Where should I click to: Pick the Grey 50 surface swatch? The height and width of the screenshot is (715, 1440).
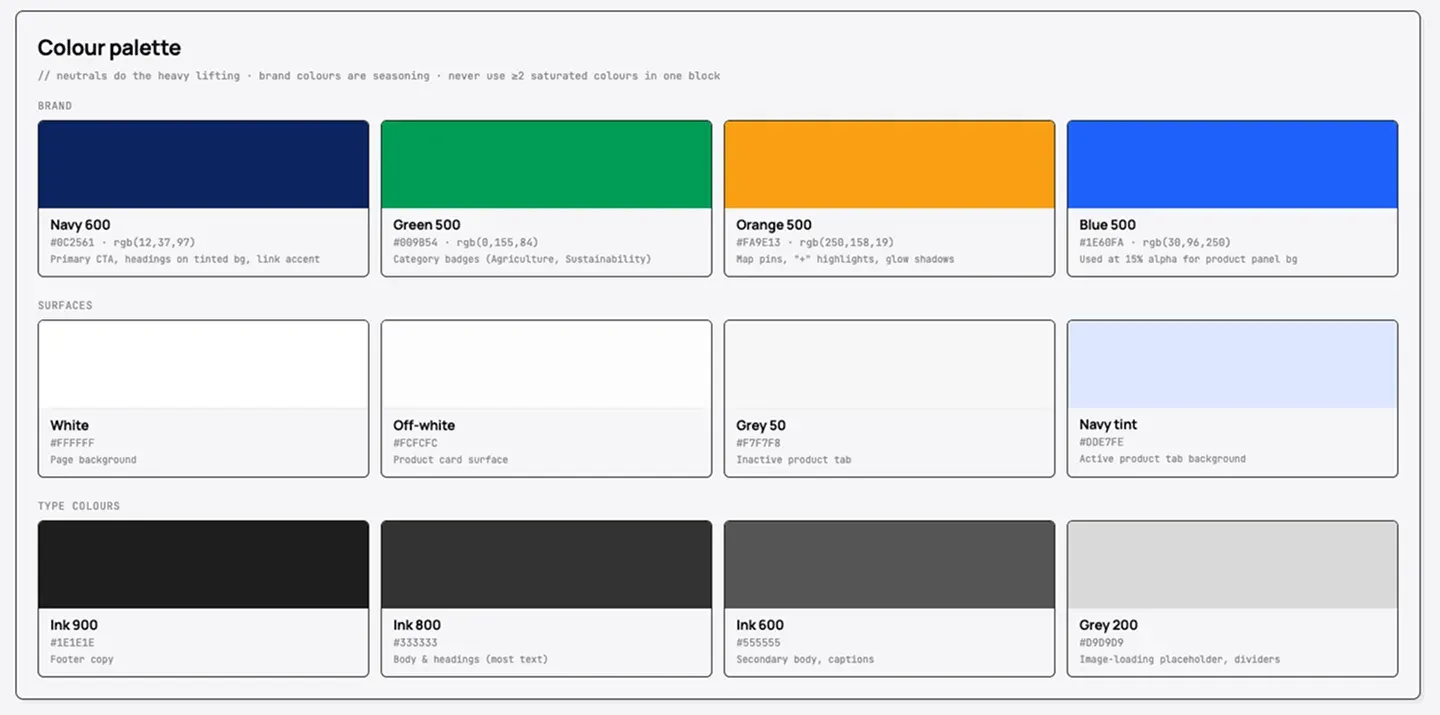tap(889, 364)
